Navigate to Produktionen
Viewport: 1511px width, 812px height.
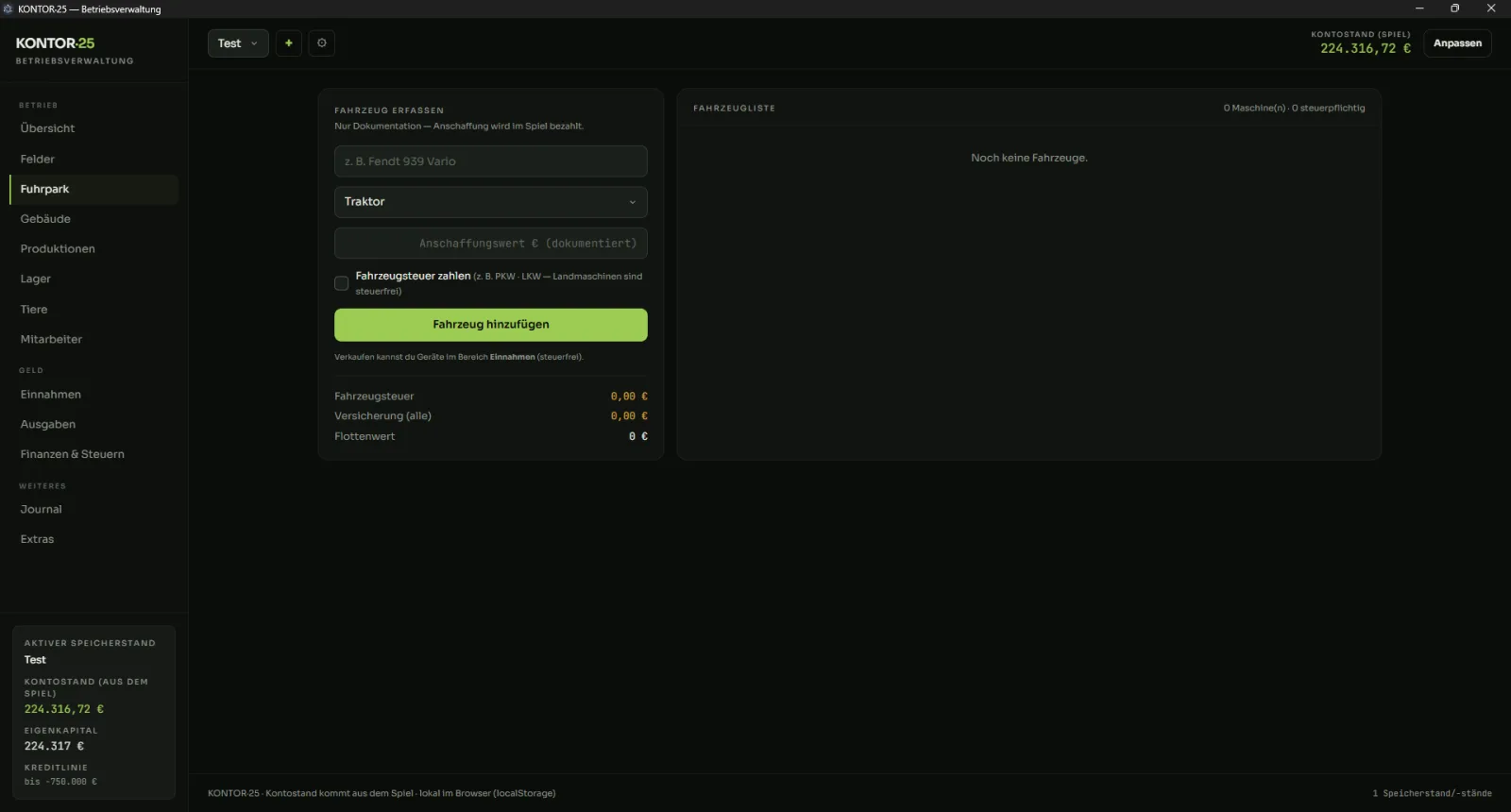point(93,249)
